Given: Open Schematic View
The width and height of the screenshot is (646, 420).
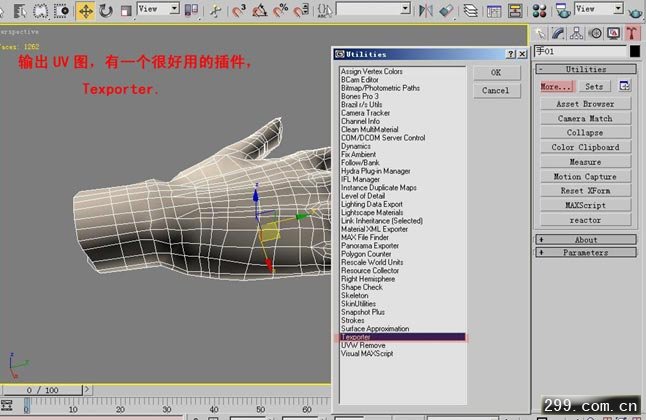Looking at the screenshot, I should tap(515, 10).
